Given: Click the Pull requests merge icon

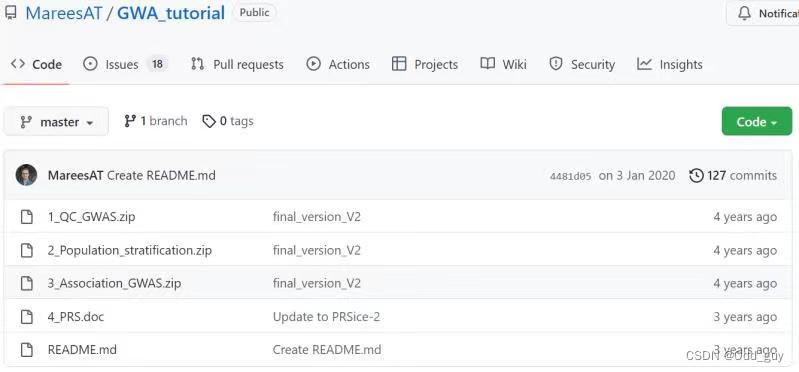Looking at the screenshot, I should 197,64.
